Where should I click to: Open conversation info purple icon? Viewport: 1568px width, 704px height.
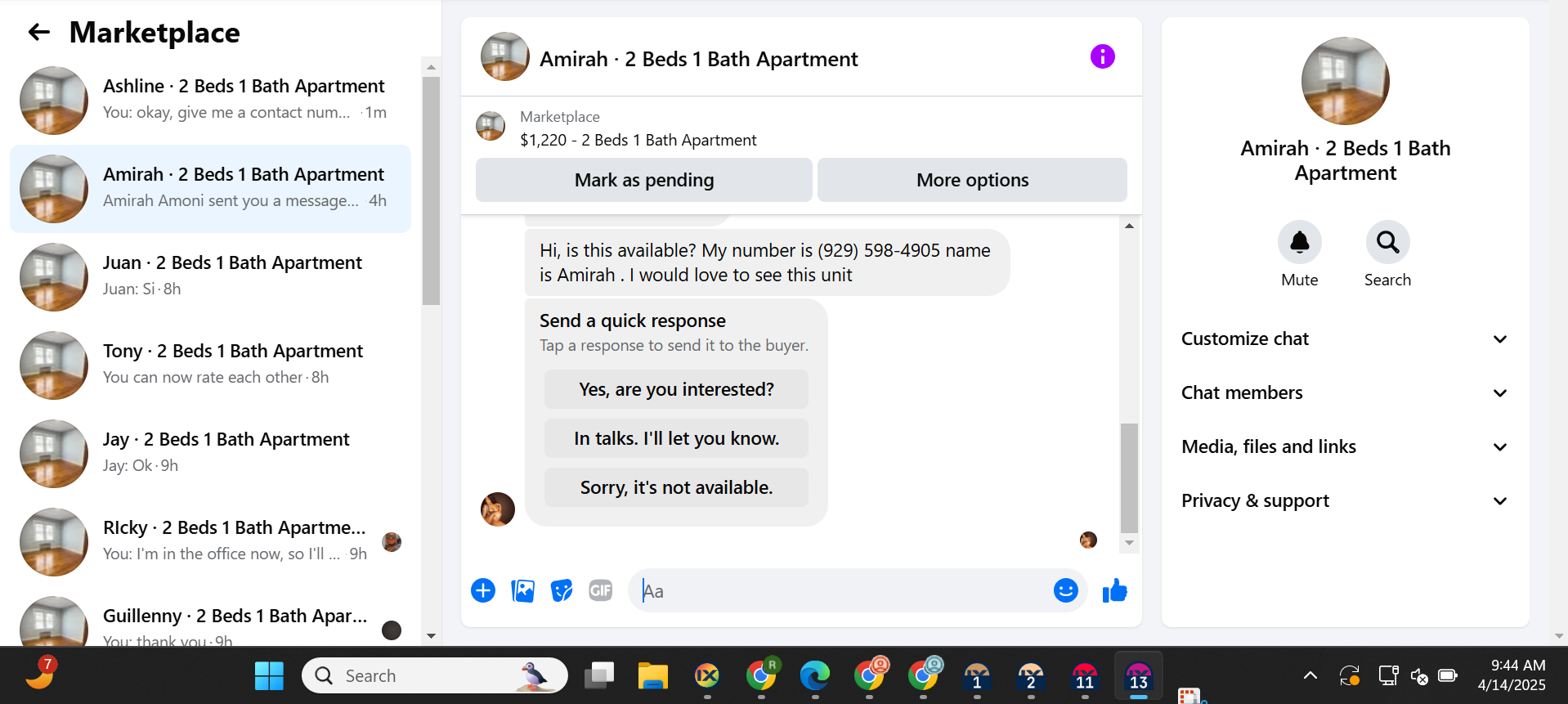click(1102, 56)
